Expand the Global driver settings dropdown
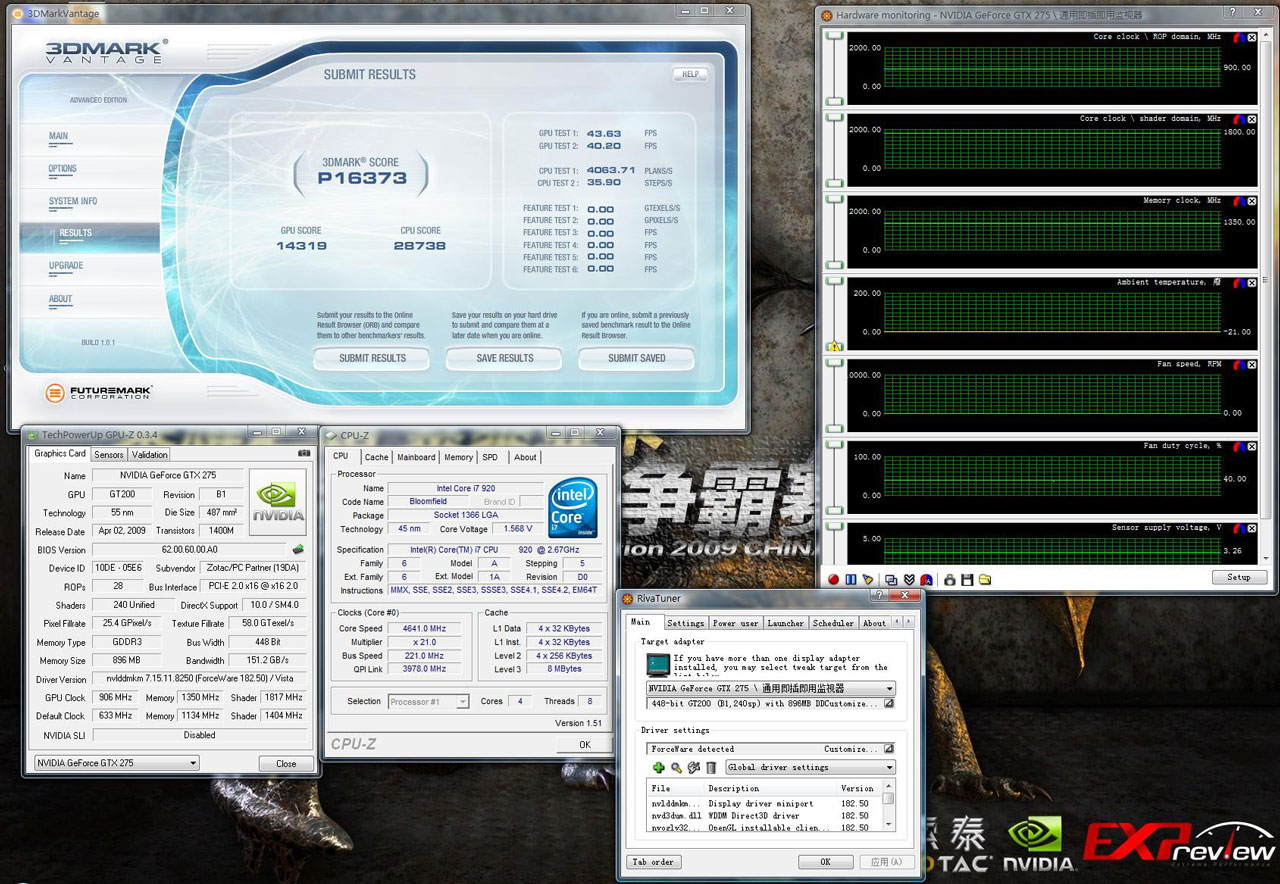Viewport: 1280px width, 884px height. coord(810,767)
